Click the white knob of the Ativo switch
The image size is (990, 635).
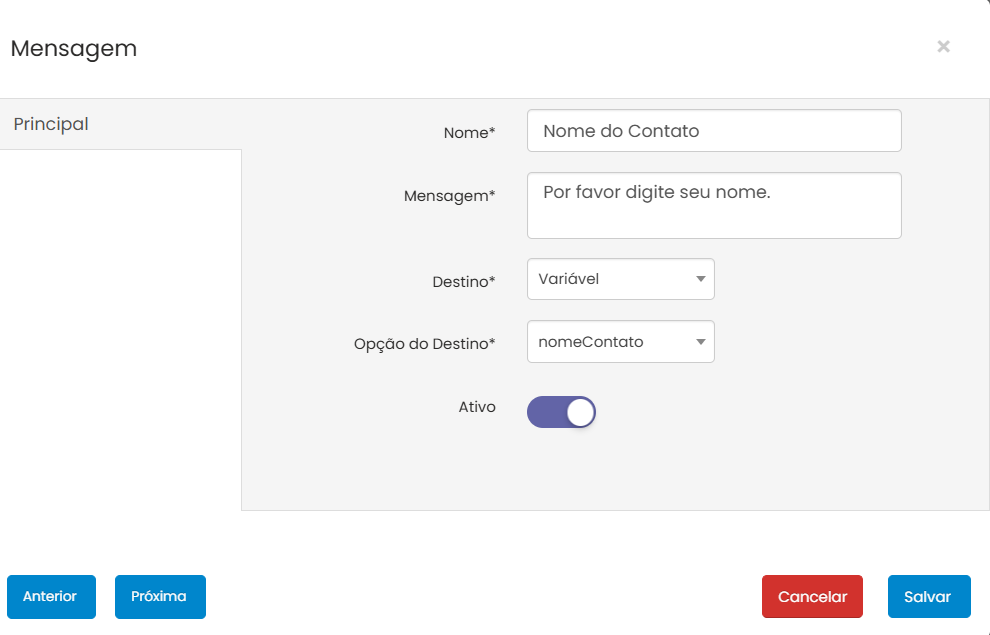580,411
